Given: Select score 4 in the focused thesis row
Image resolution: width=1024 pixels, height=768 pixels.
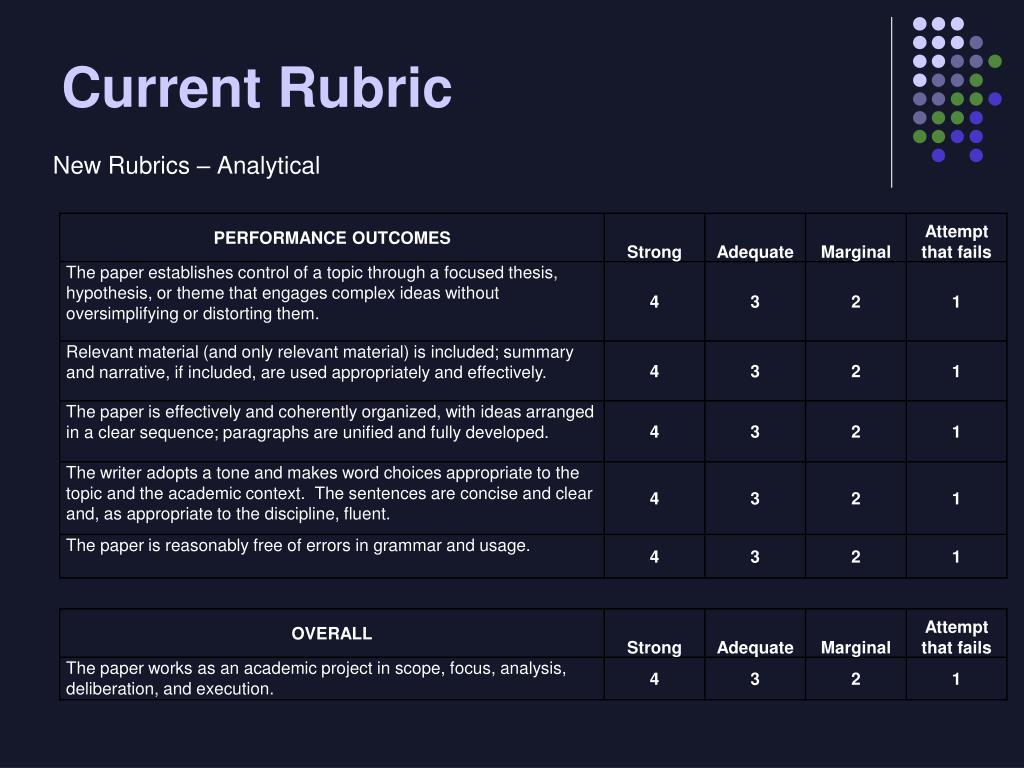Looking at the screenshot, I should 654,302.
